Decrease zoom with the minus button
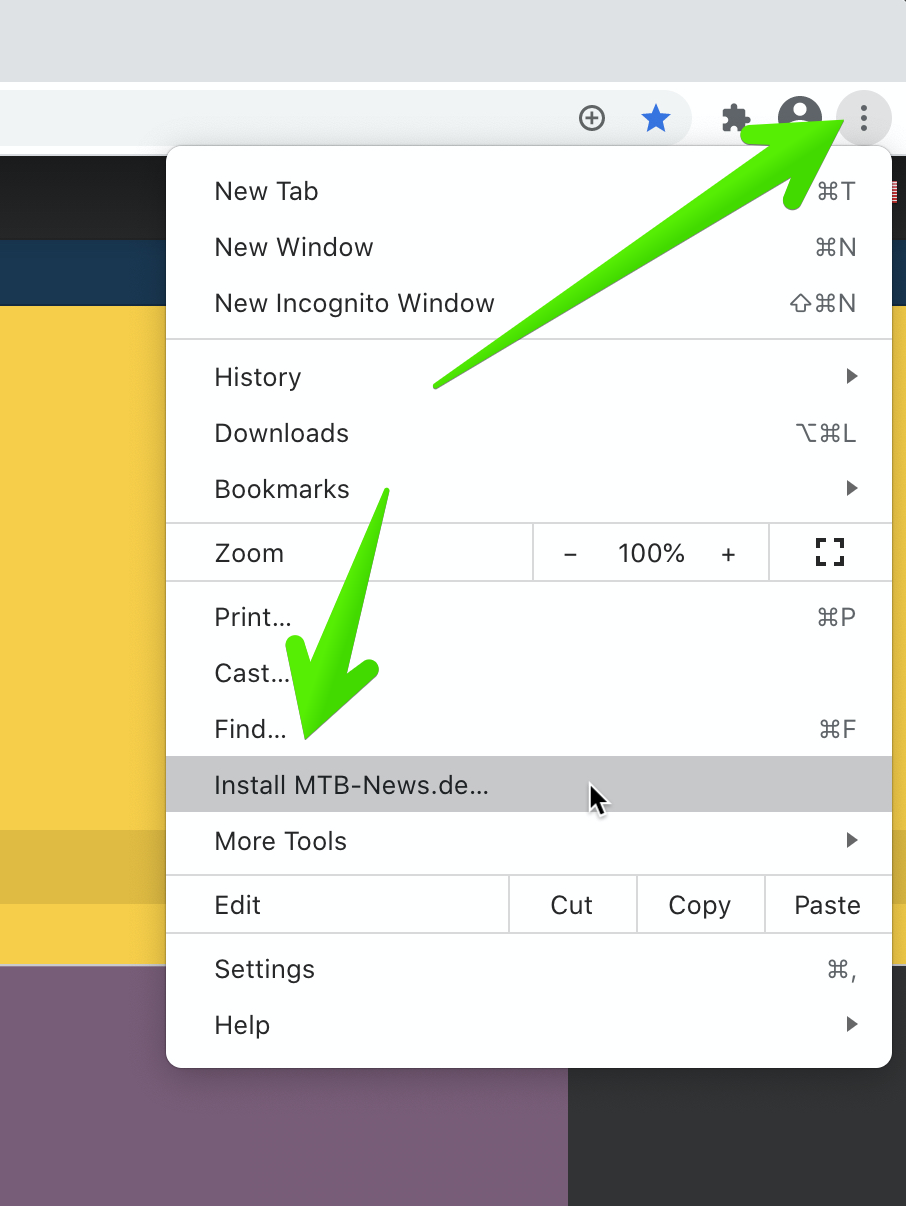Screen dimensions: 906x1206 coord(570,554)
